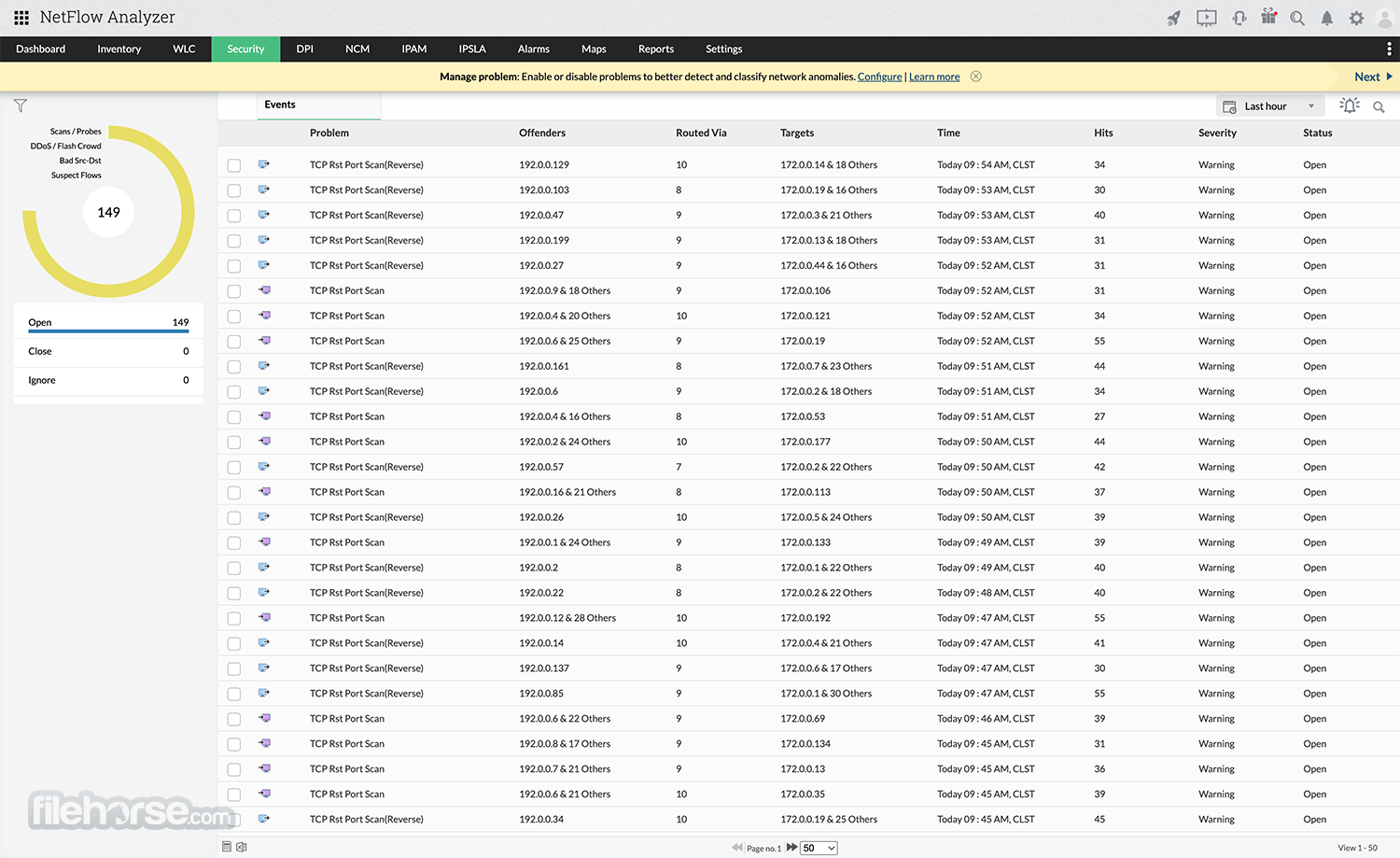
Task: Click offender 192.0.0.137 cell
Action: (544, 668)
